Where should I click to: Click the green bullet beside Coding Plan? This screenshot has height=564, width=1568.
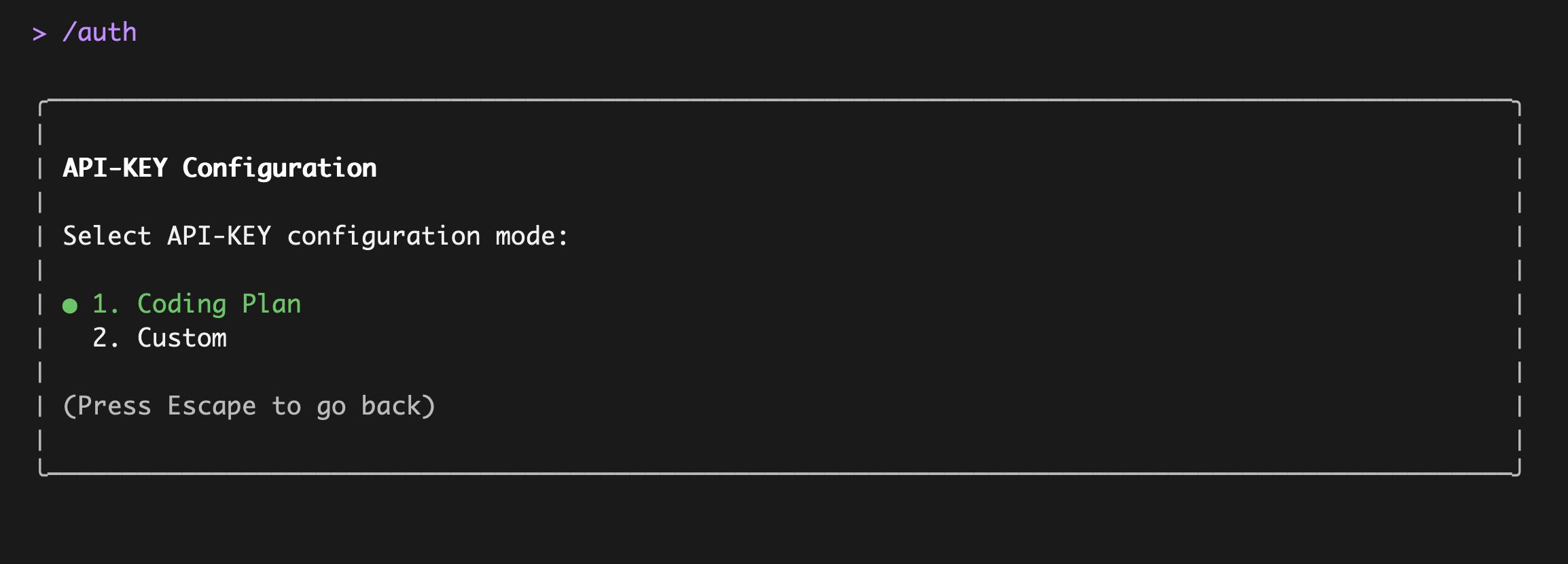(x=69, y=306)
